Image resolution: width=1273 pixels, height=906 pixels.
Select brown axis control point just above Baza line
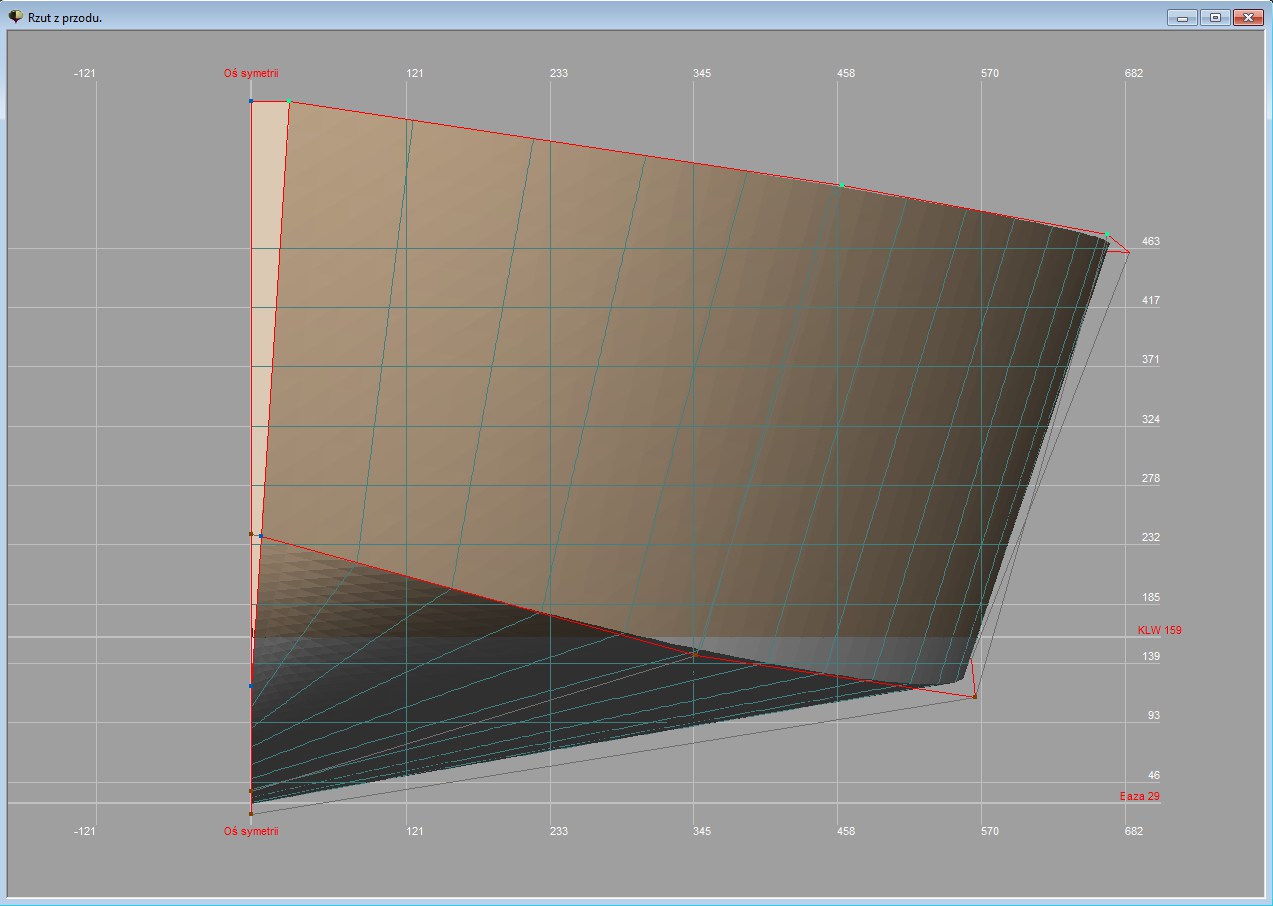(251, 791)
